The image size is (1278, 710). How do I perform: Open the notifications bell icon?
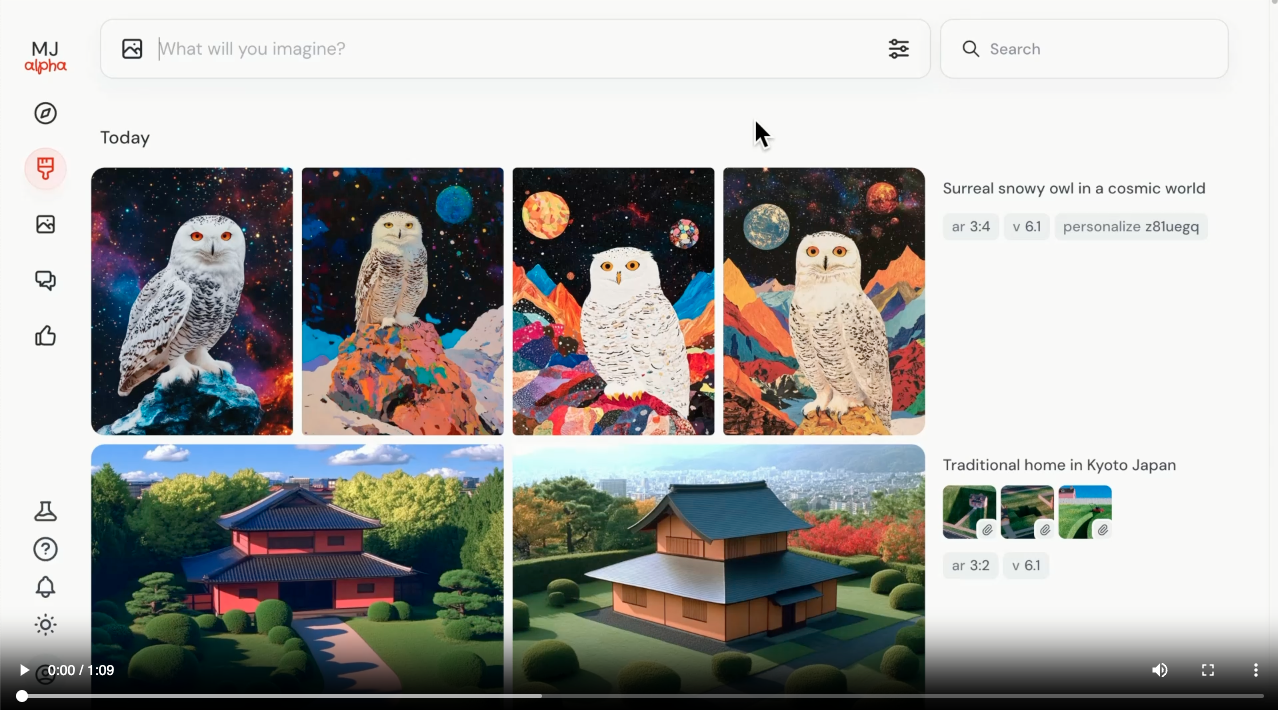click(x=46, y=587)
